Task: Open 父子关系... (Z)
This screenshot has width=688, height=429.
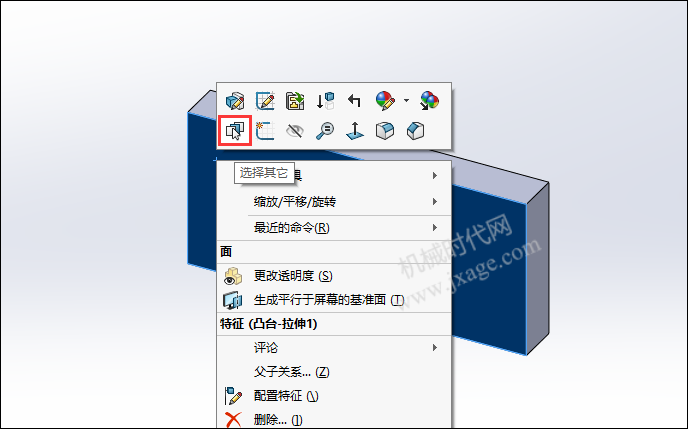Action: 334,372
